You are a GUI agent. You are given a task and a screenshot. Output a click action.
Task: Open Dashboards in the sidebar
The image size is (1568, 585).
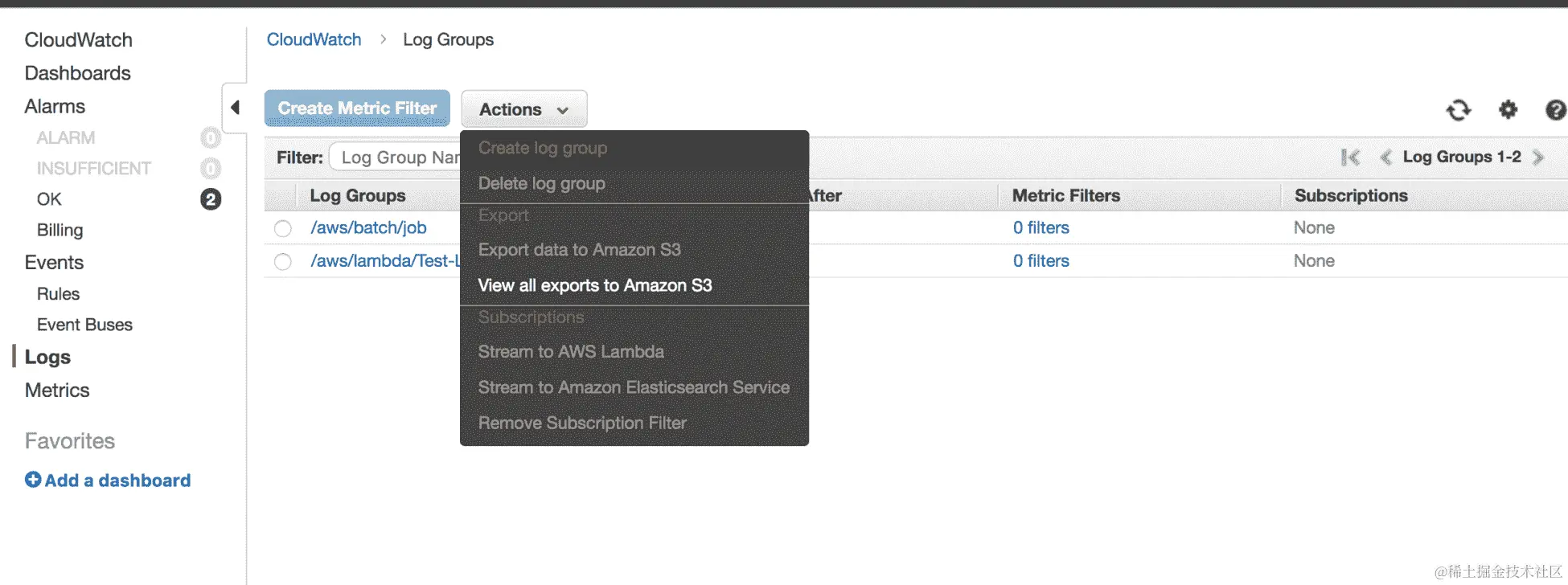tap(78, 73)
